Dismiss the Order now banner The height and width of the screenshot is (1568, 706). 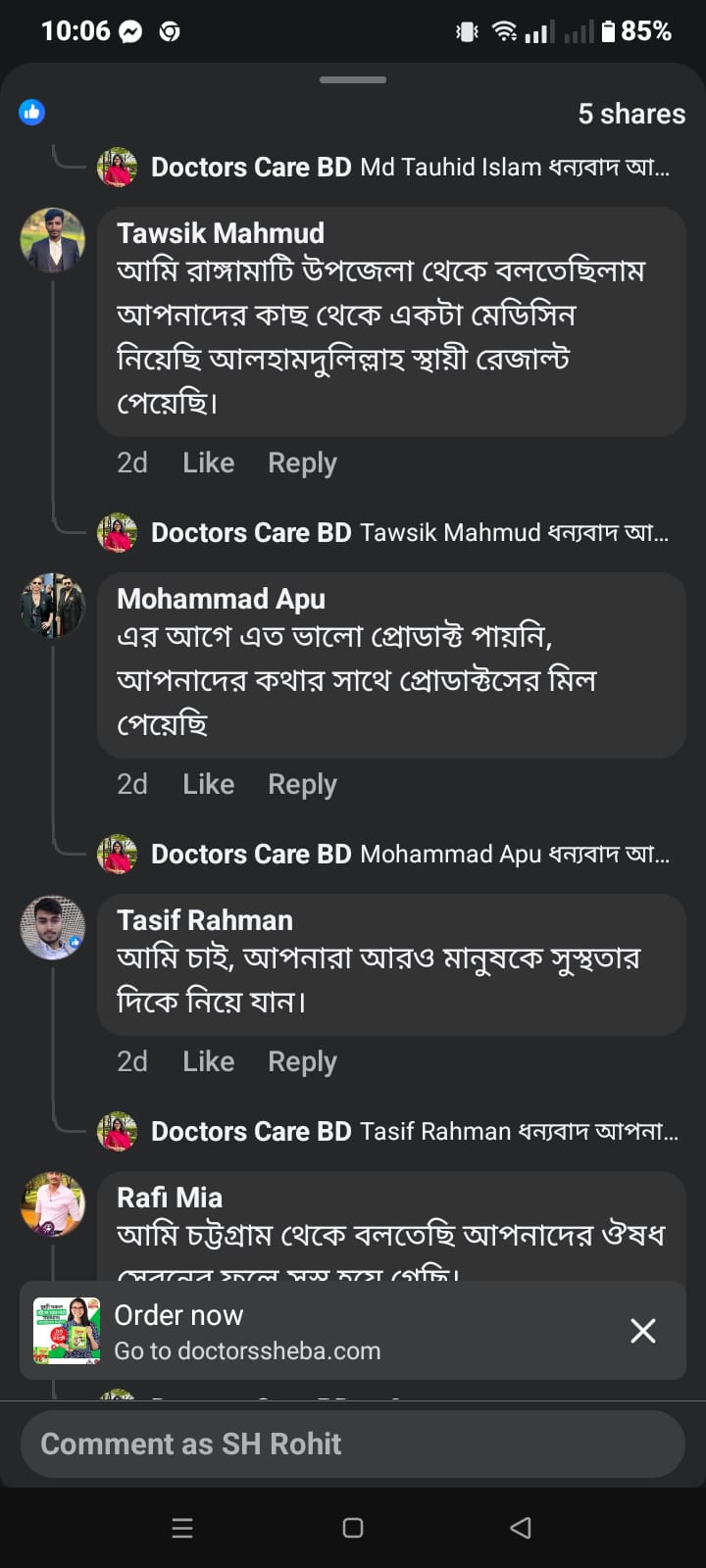[642, 1331]
